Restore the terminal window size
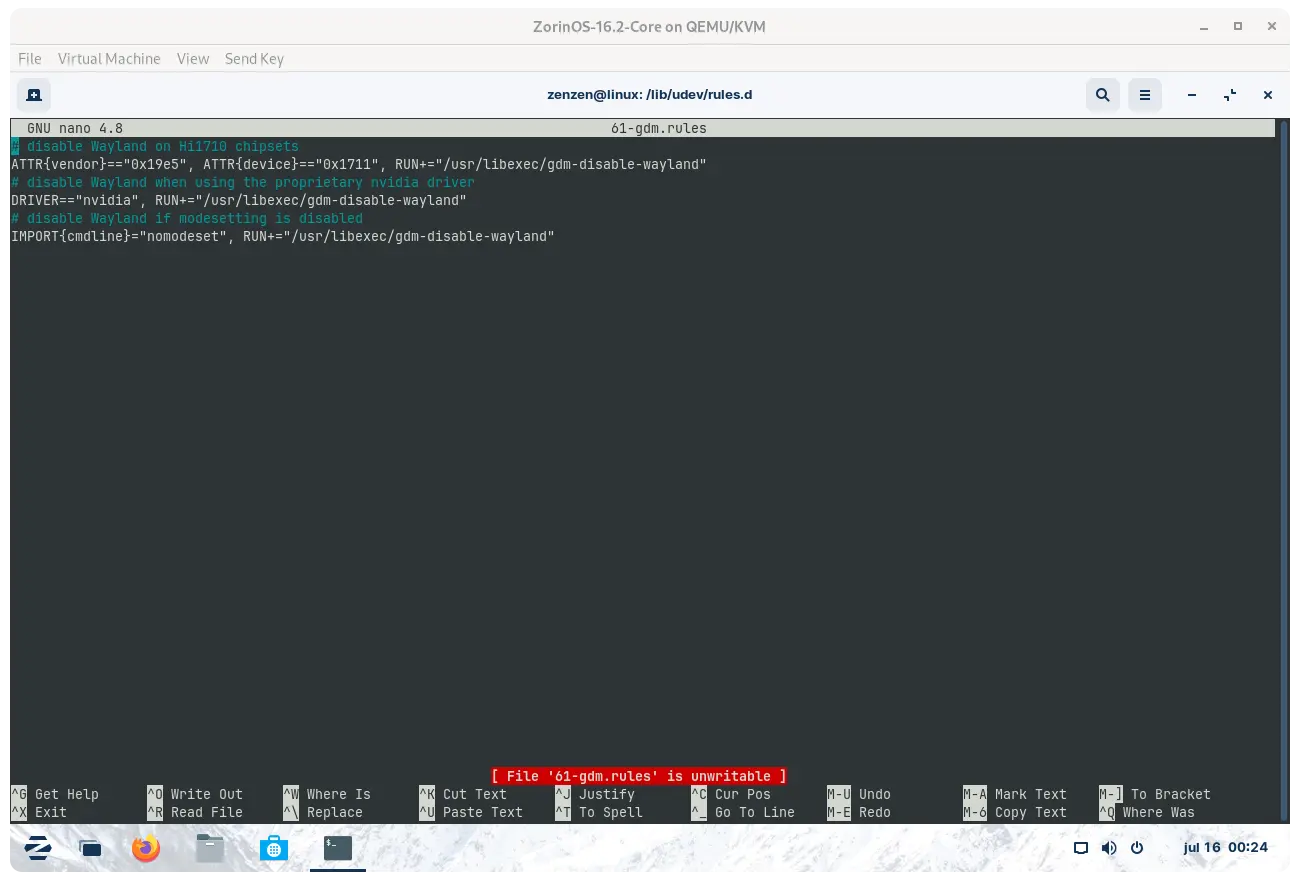 (x=1230, y=95)
